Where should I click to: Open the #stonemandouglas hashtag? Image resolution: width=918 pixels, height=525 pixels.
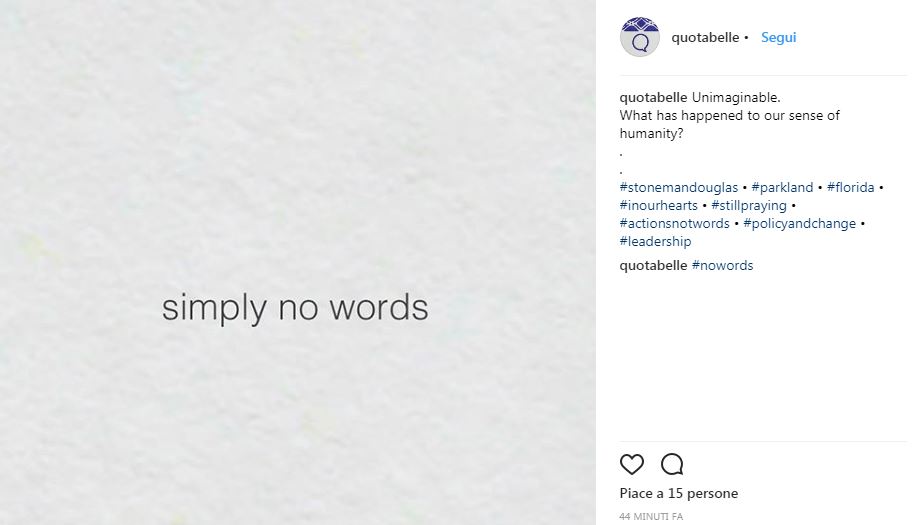(x=679, y=188)
